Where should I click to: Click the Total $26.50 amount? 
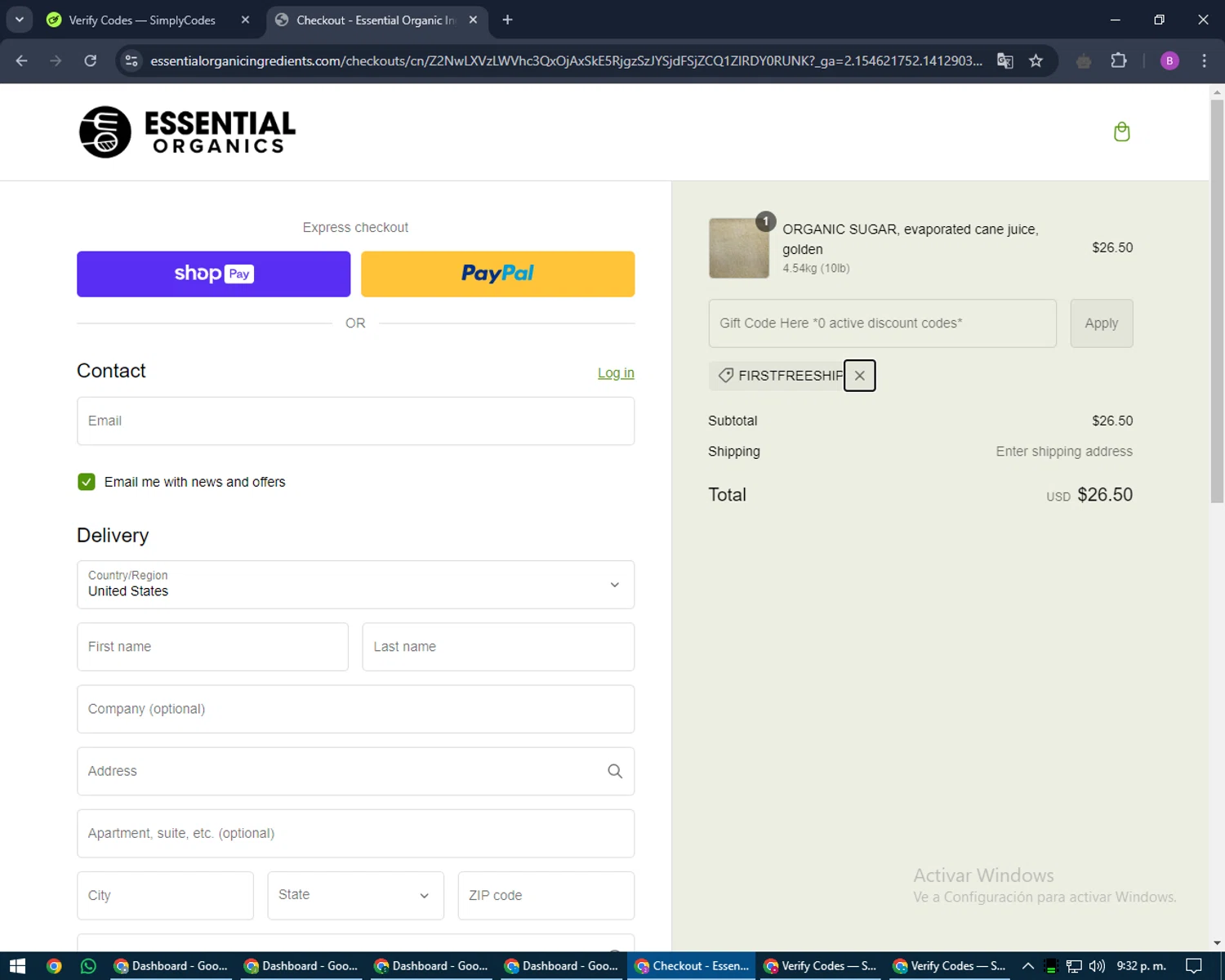[x=1105, y=495]
